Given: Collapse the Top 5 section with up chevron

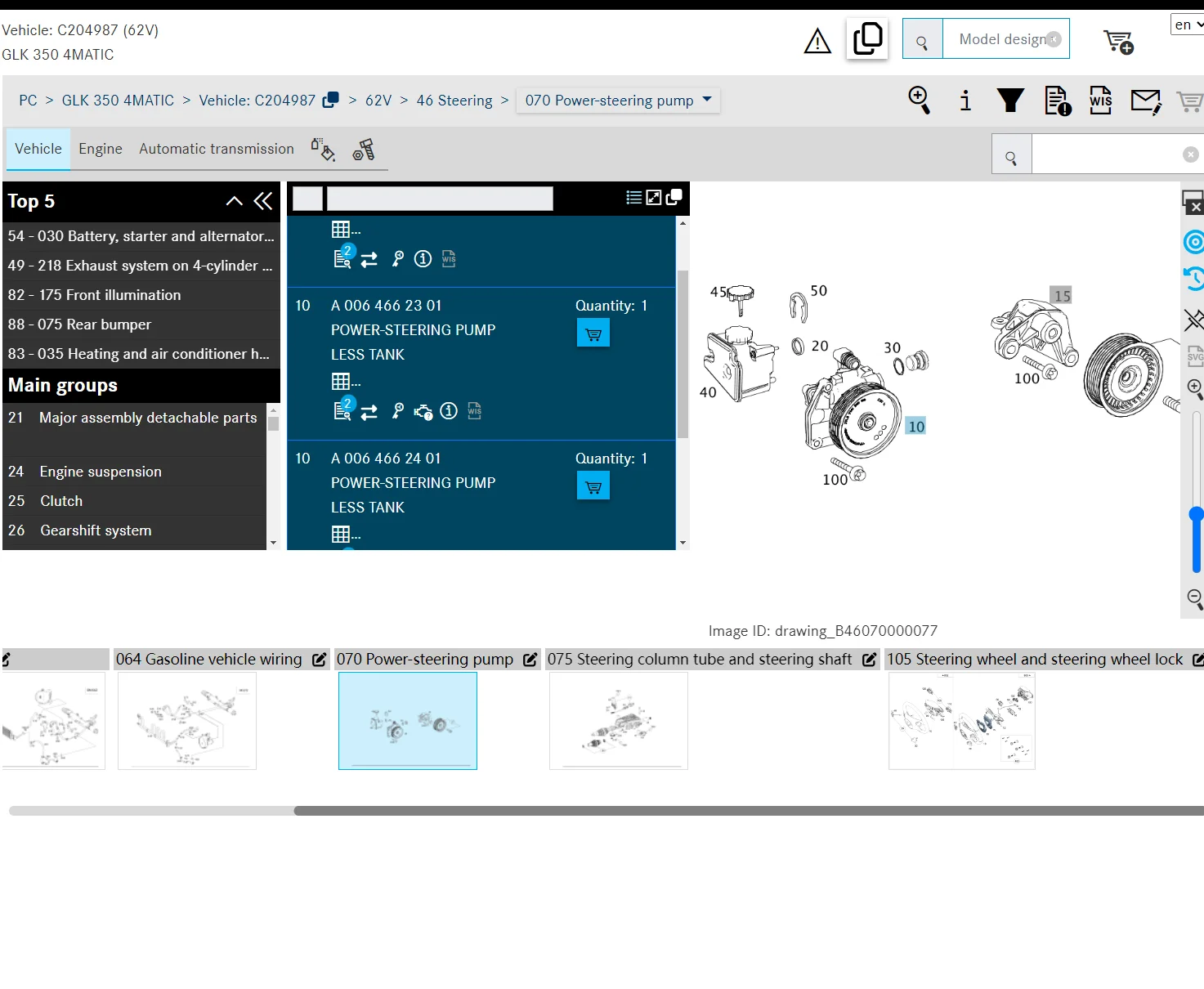Looking at the screenshot, I should 235,201.
